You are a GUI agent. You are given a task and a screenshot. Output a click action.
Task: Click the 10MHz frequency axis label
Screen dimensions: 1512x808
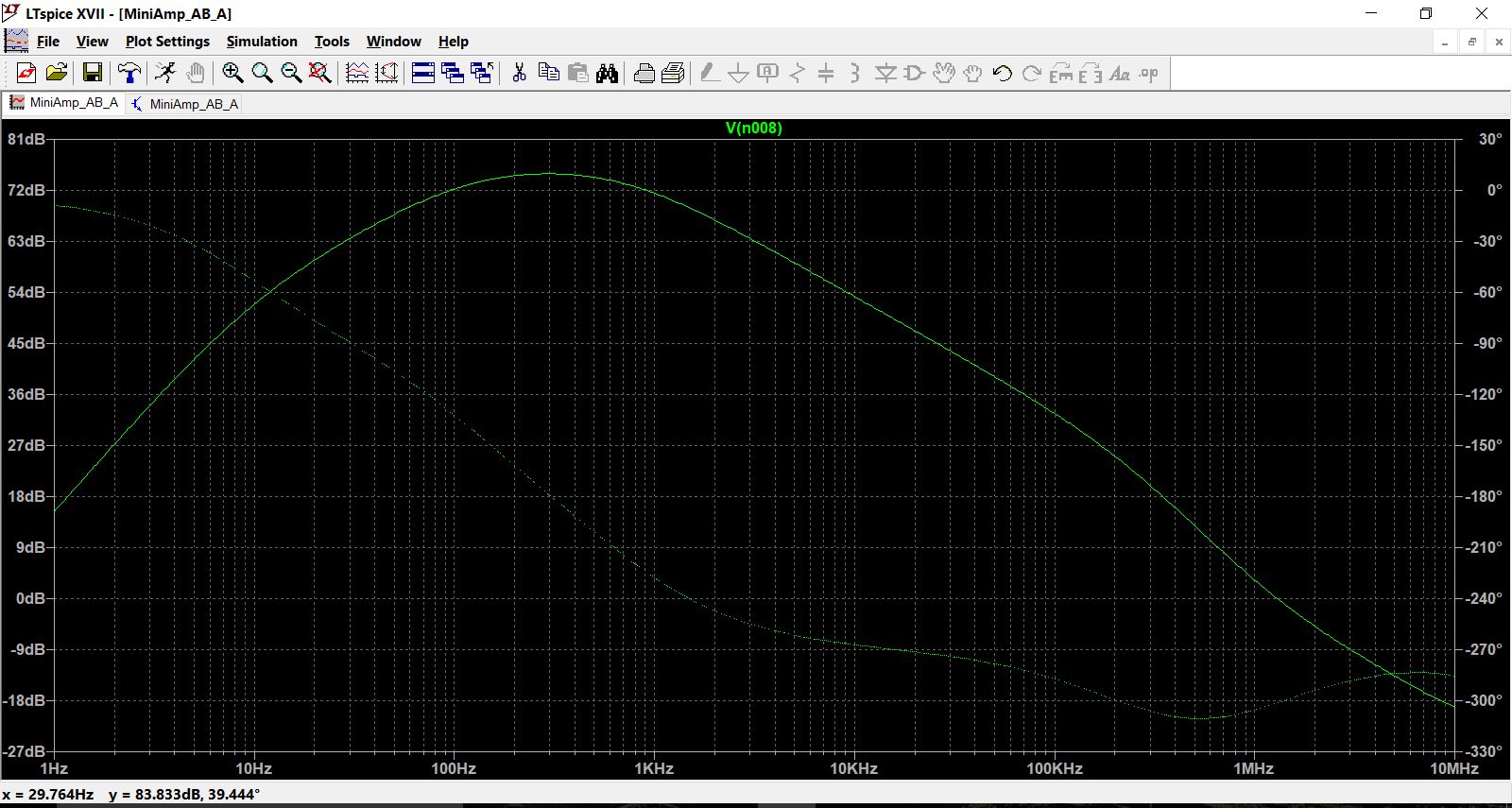click(x=1453, y=768)
